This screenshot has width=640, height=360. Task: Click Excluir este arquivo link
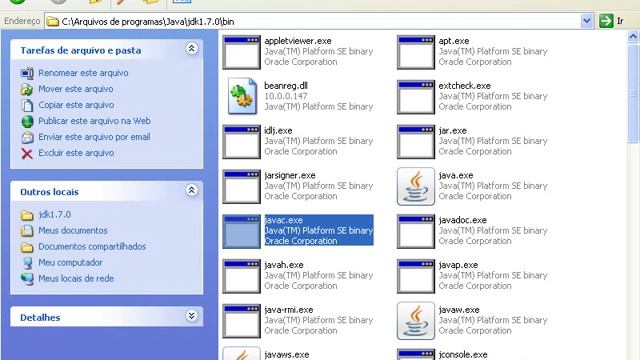[x=76, y=153]
